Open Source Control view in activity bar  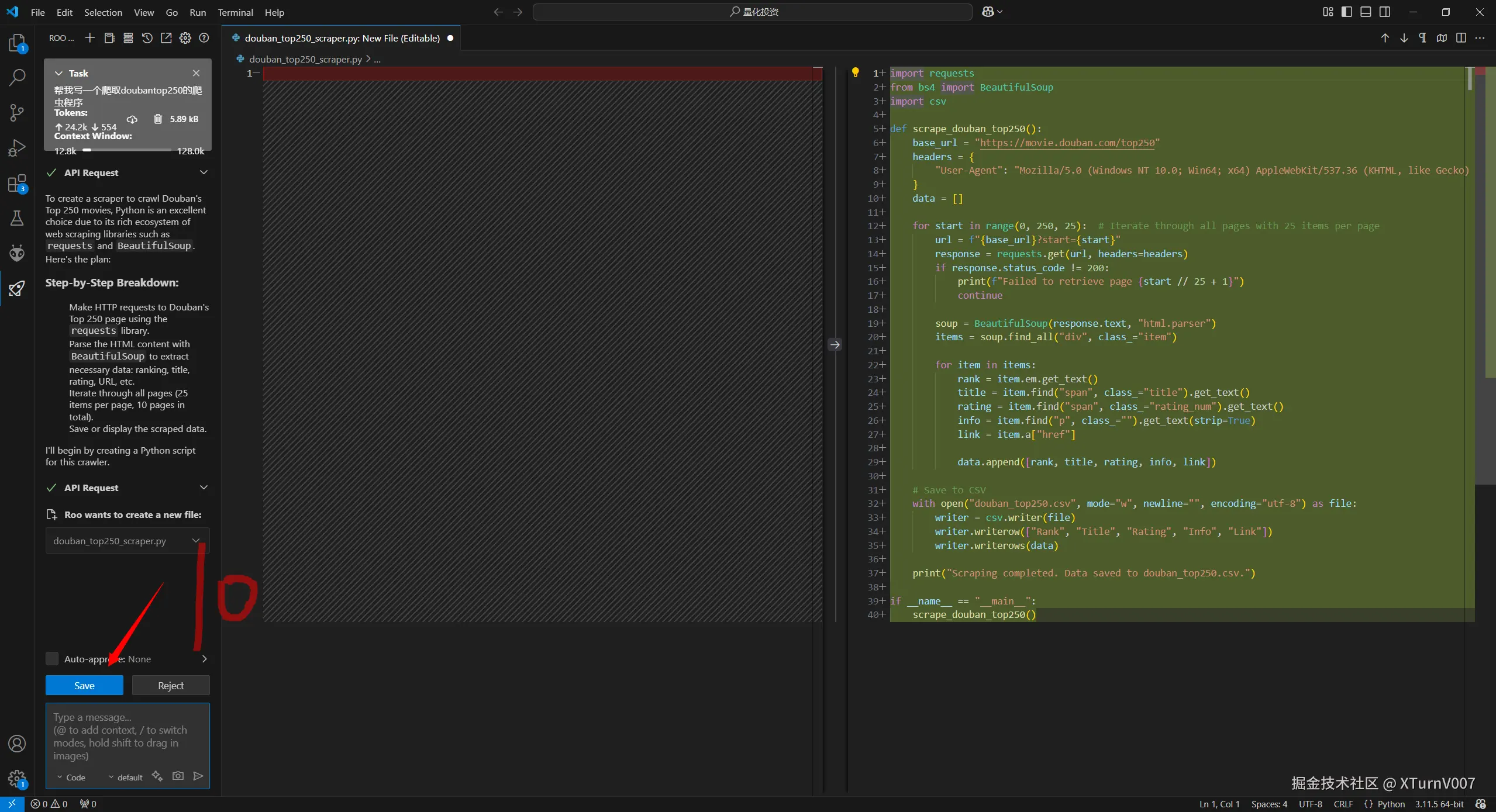point(17,112)
